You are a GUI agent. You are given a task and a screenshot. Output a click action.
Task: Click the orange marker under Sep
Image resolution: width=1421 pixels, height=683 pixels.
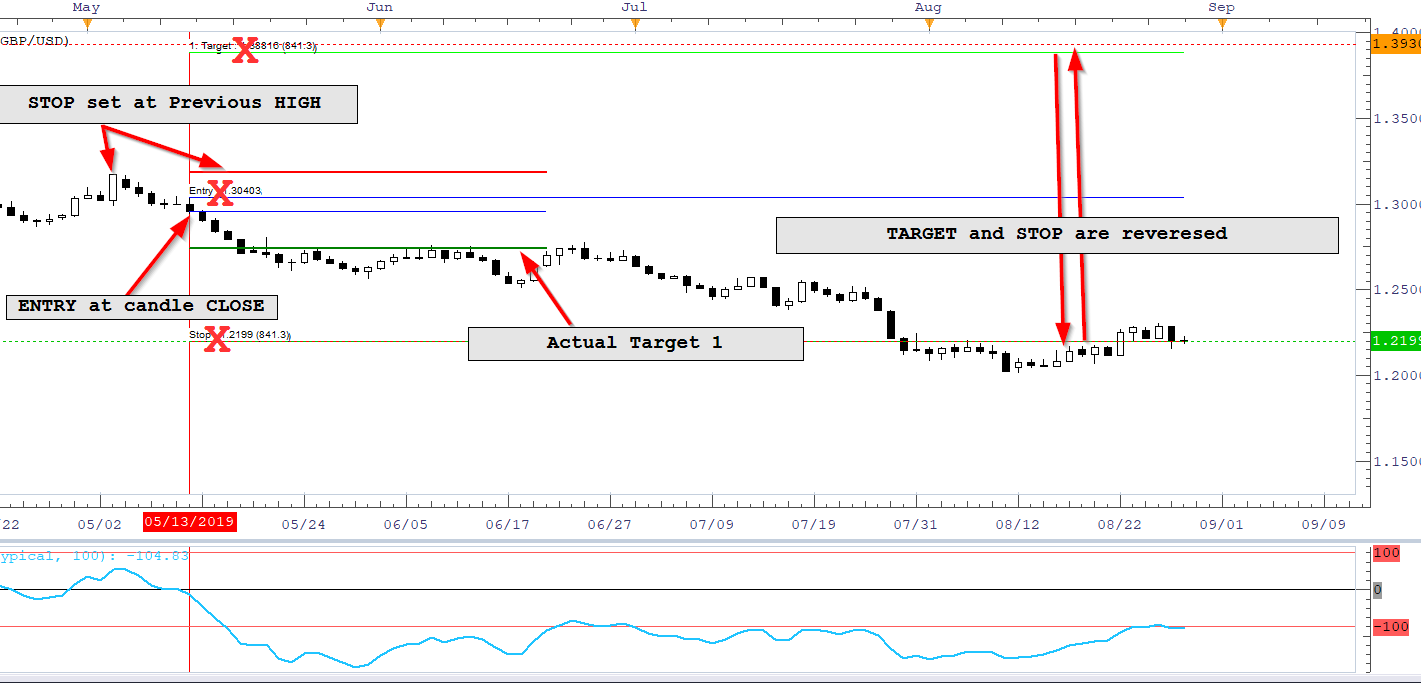[1221, 25]
